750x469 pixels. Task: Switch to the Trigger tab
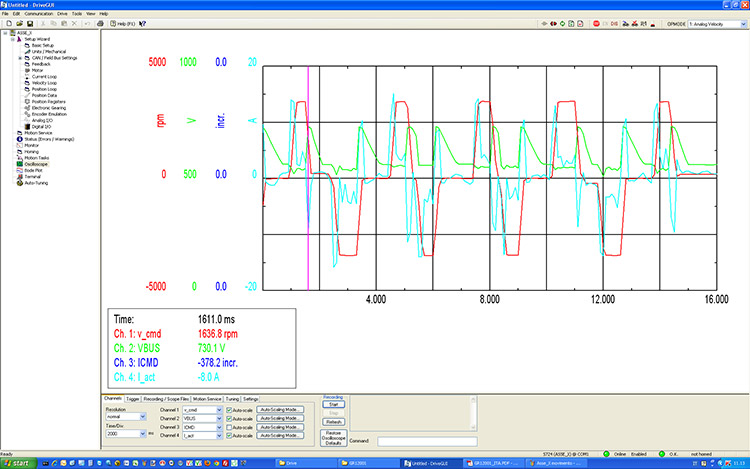(x=133, y=398)
